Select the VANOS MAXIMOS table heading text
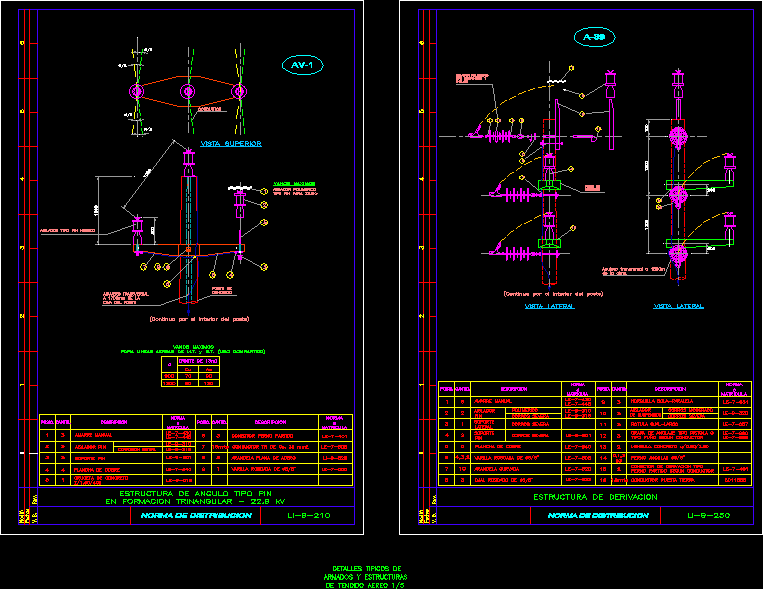Image resolution: width=763 pixels, height=589 pixels. pos(193,348)
